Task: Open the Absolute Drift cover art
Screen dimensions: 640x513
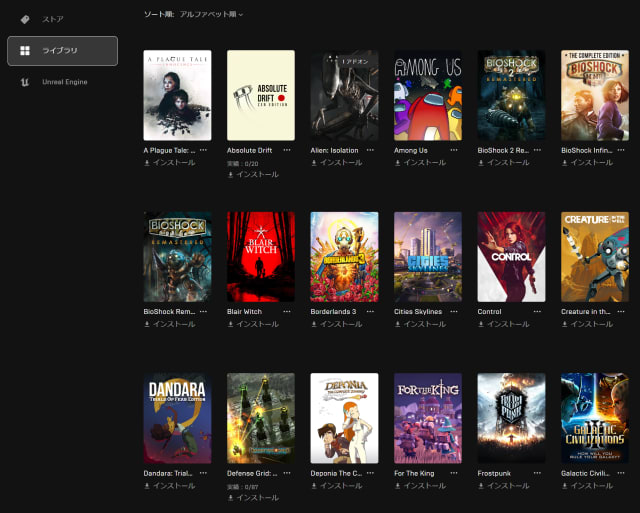Action: [261, 95]
